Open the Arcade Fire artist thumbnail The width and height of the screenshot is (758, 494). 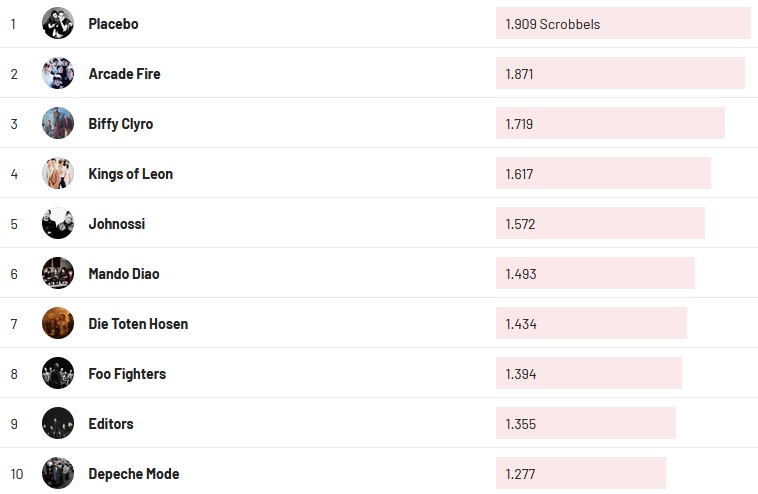58,73
